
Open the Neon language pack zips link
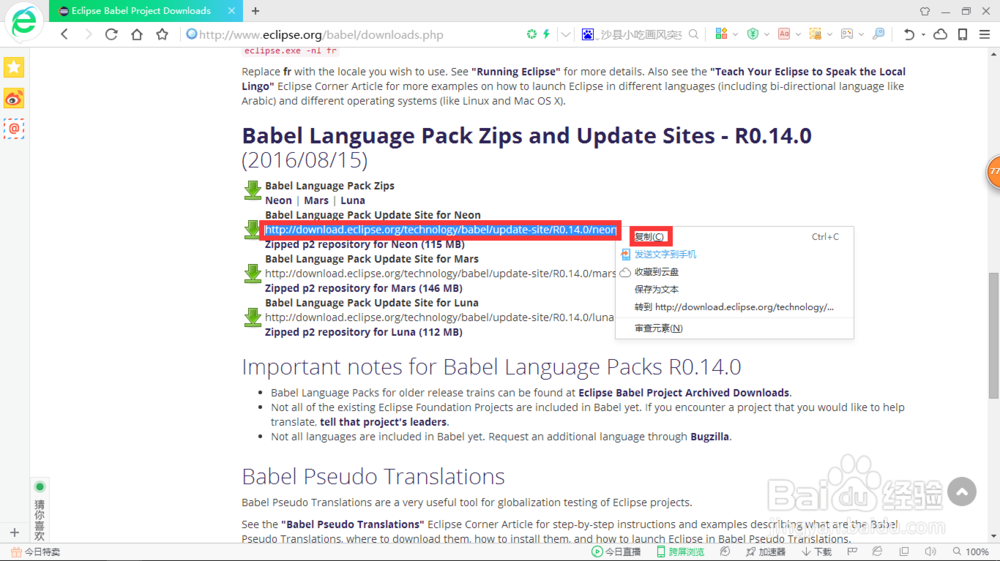278,200
